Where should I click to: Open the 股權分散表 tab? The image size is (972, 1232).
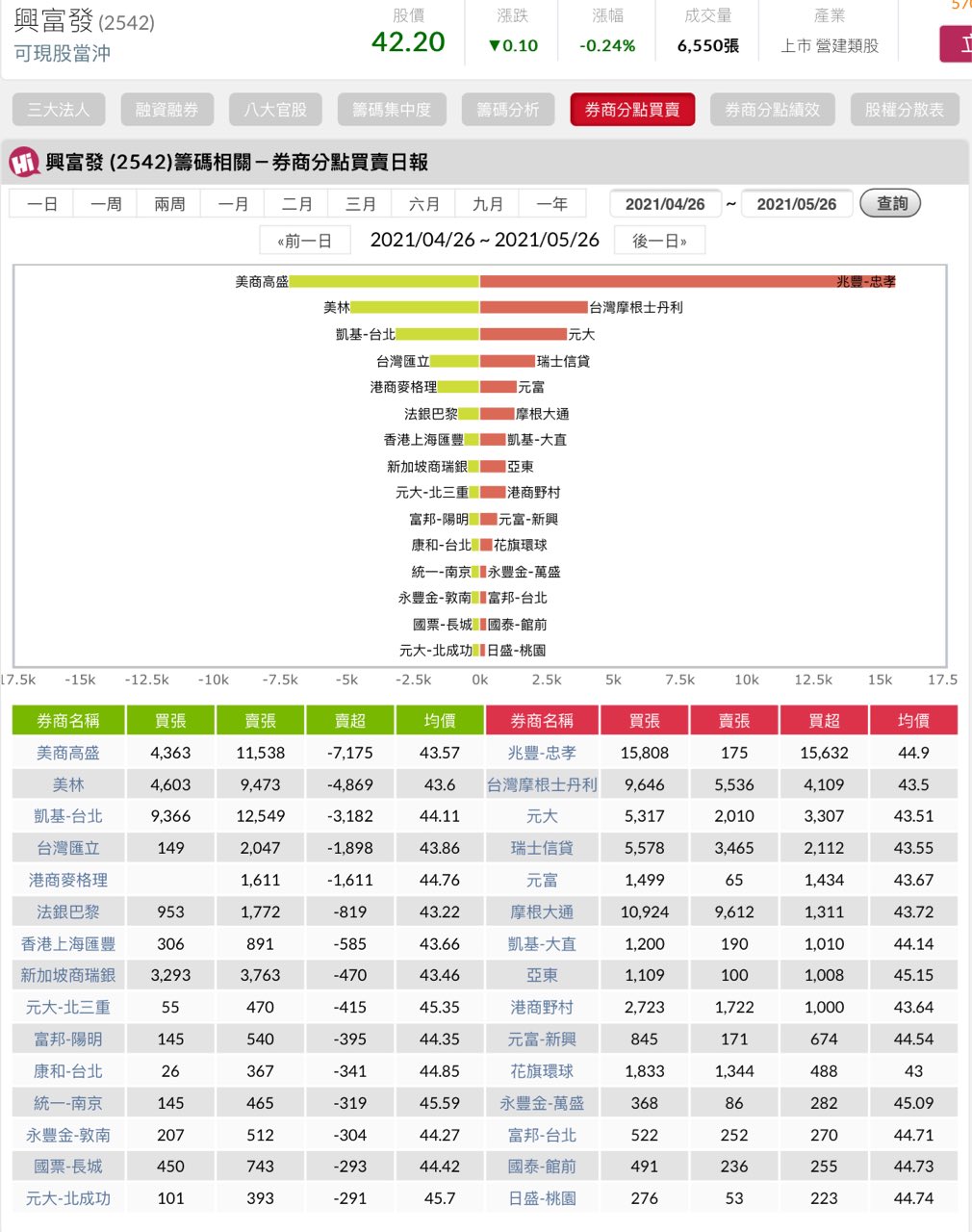(x=905, y=110)
